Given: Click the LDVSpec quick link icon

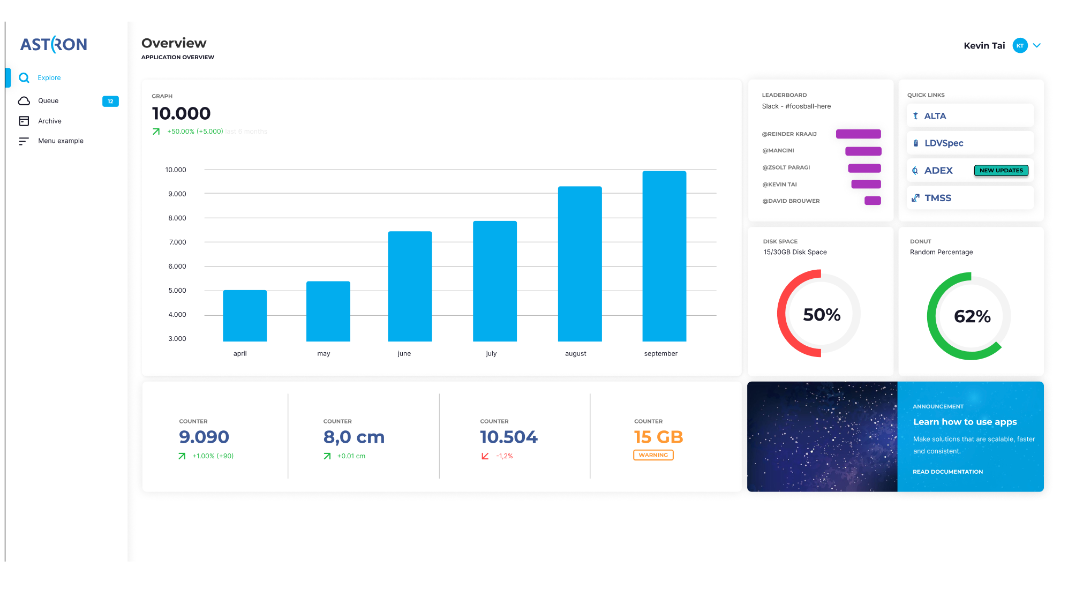Looking at the screenshot, I should (915, 143).
